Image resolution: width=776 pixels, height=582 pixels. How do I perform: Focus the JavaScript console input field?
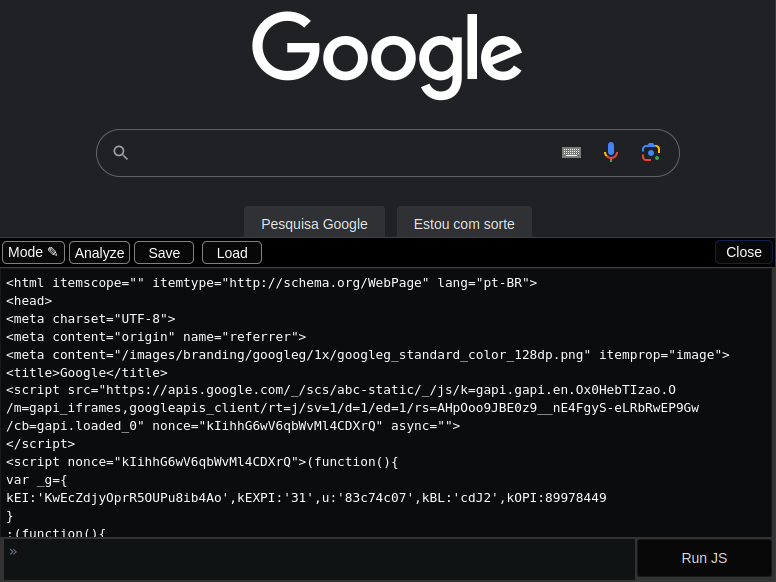pyautogui.click(x=319, y=559)
